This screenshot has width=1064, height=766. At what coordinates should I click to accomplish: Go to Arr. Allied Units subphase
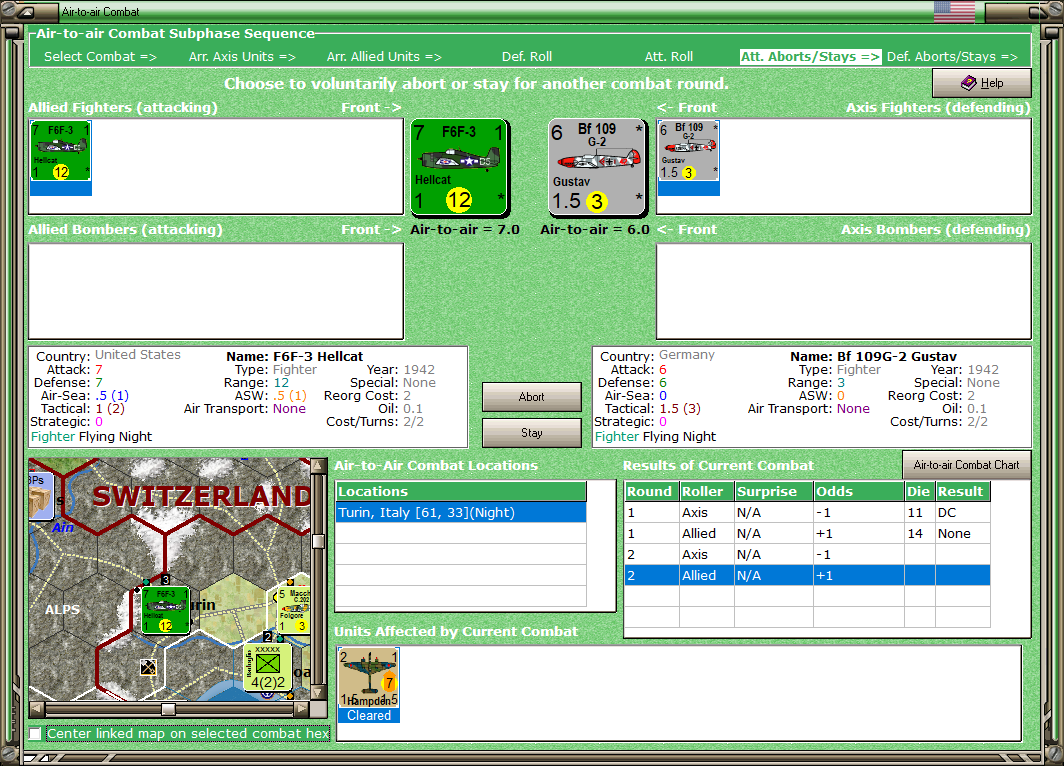[384, 57]
